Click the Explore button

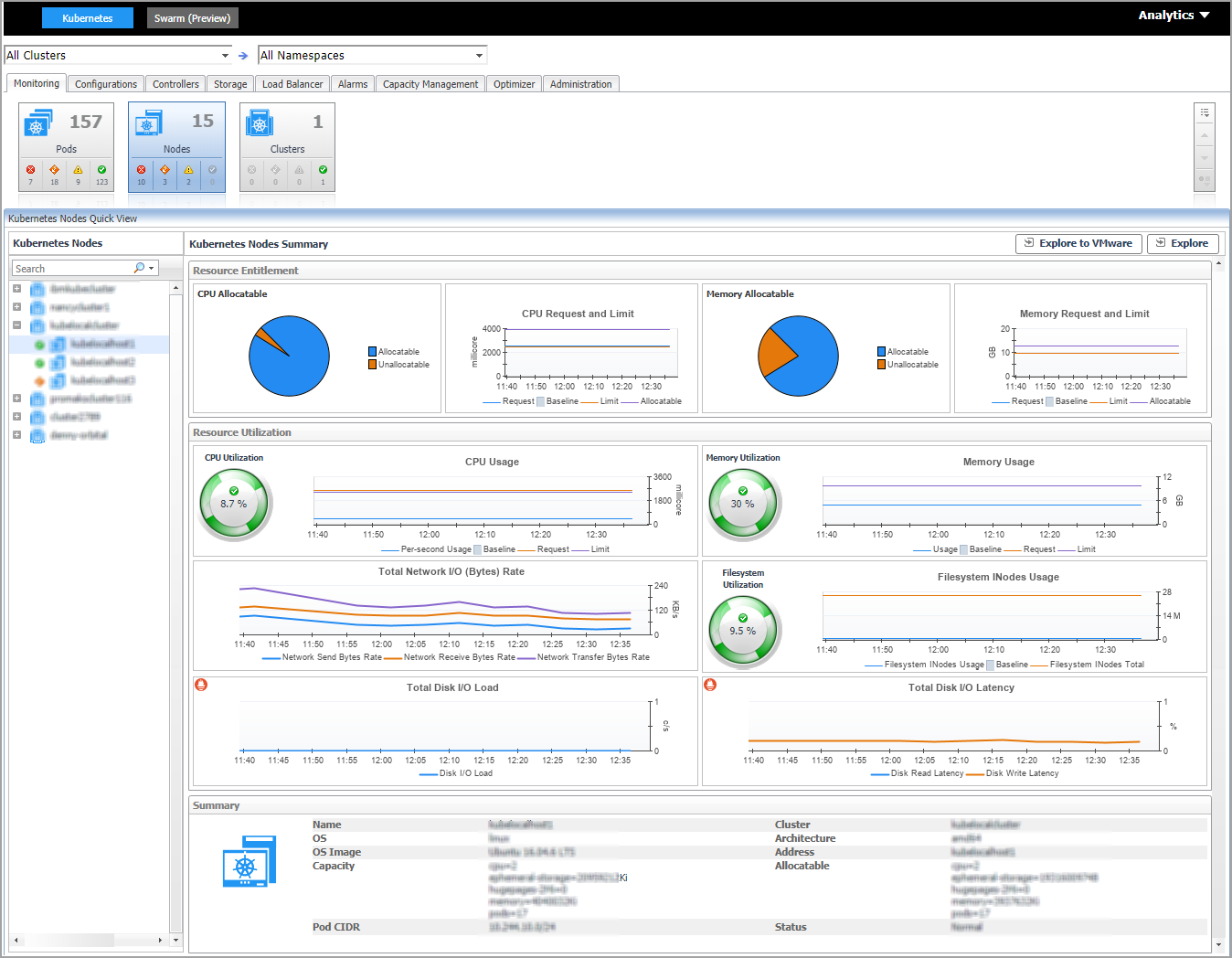click(1182, 243)
